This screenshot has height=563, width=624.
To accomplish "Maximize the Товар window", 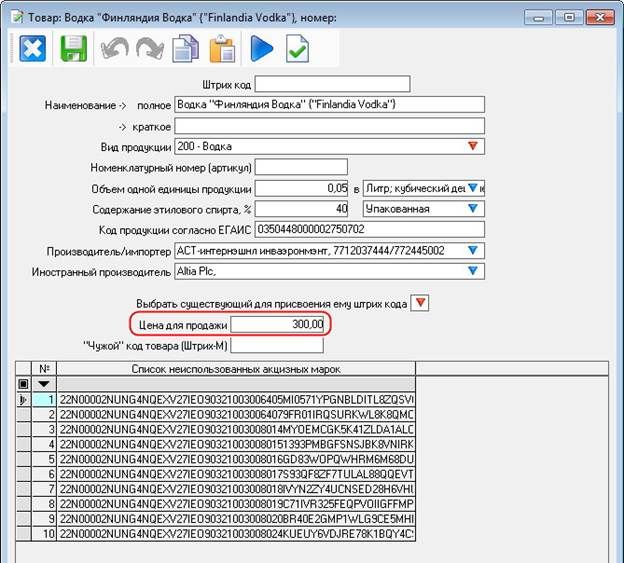I will [569, 18].
